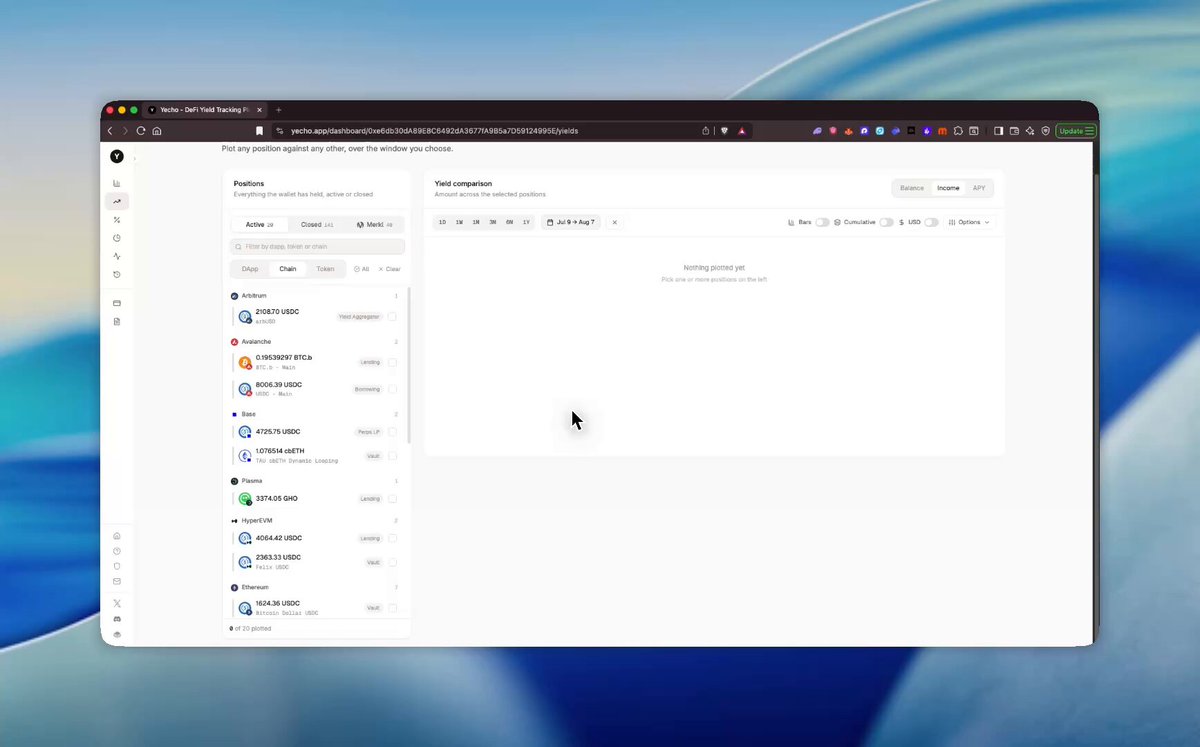1200x747 pixels.
Task: Click the green Update button in the browser
Action: [1076, 131]
